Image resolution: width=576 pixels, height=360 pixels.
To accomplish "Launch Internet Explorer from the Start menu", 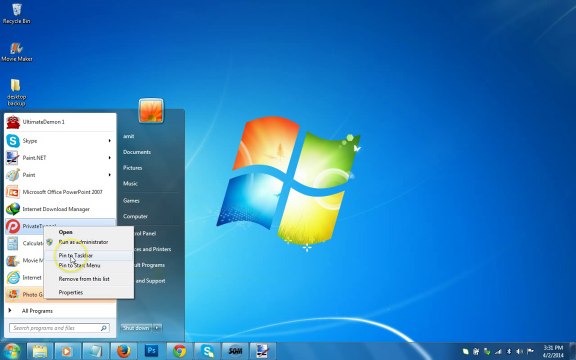I will (24, 277).
